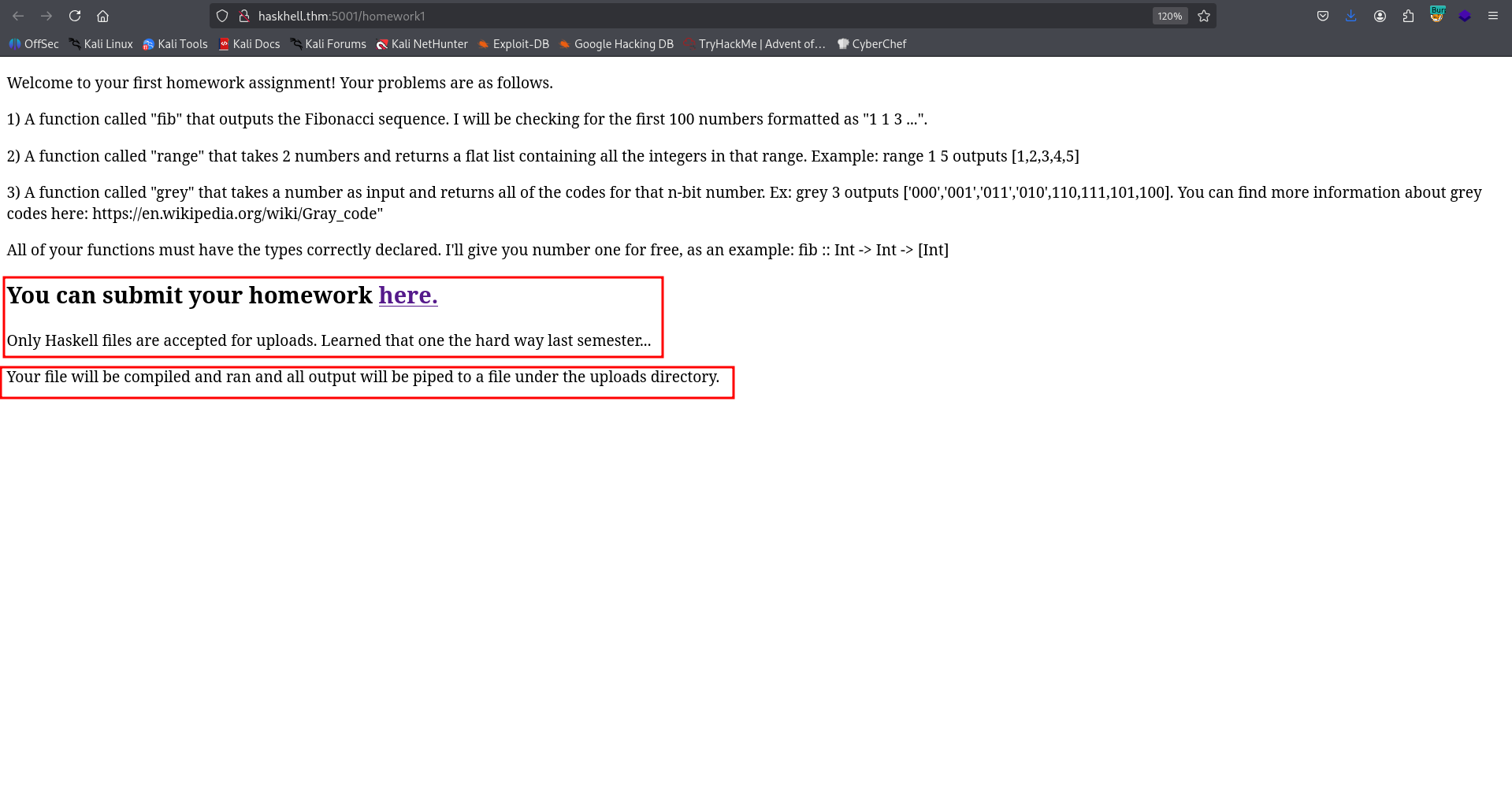The height and width of the screenshot is (788, 1512).
Task: Open the Kali Tools bookmark
Action: point(175,44)
